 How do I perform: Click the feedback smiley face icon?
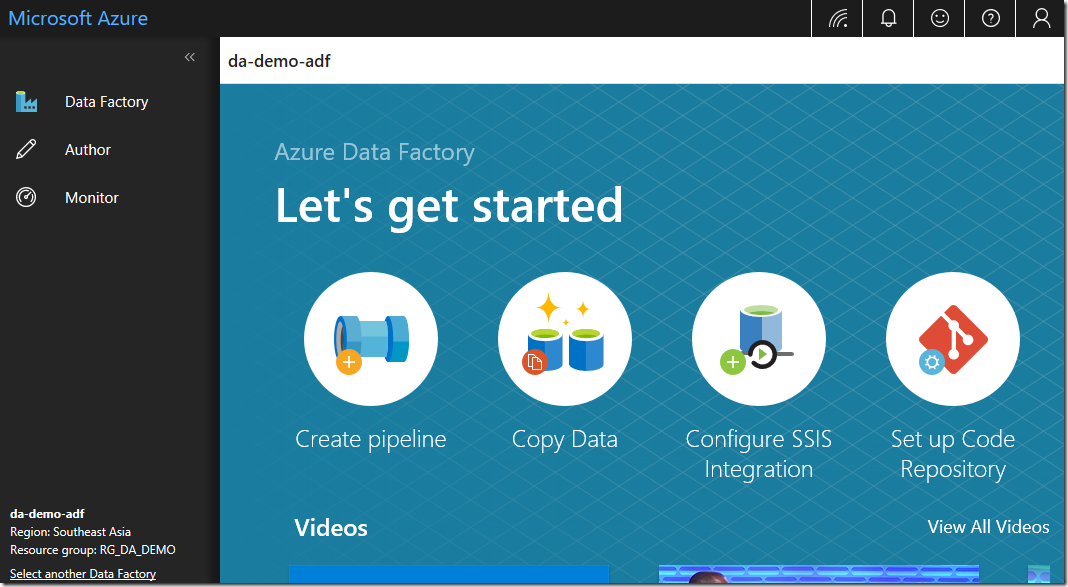pos(939,18)
